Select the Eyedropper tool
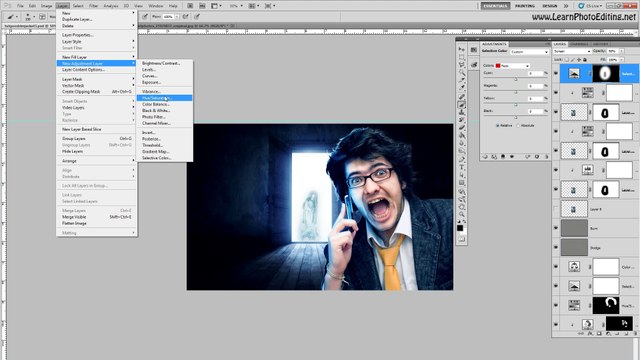This screenshot has width=640, height=360. tap(462, 87)
